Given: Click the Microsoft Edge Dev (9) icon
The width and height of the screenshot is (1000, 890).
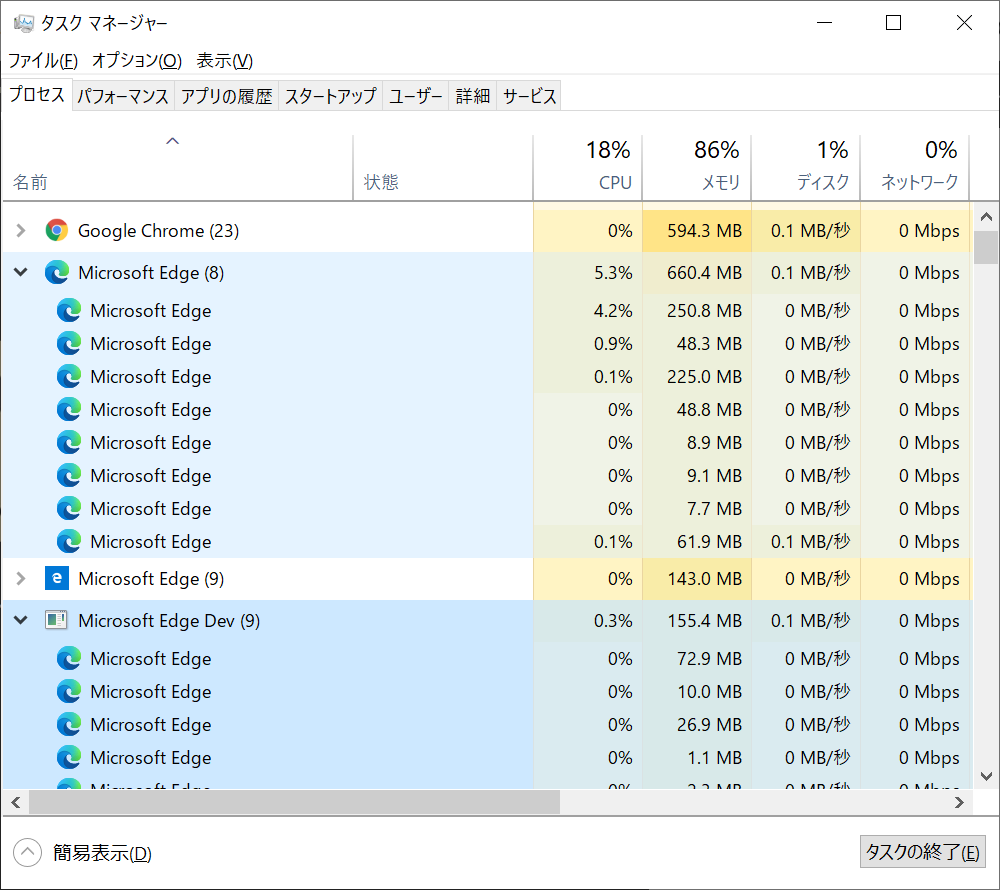Looking at the screenshot, I should [x=57, y=620].
